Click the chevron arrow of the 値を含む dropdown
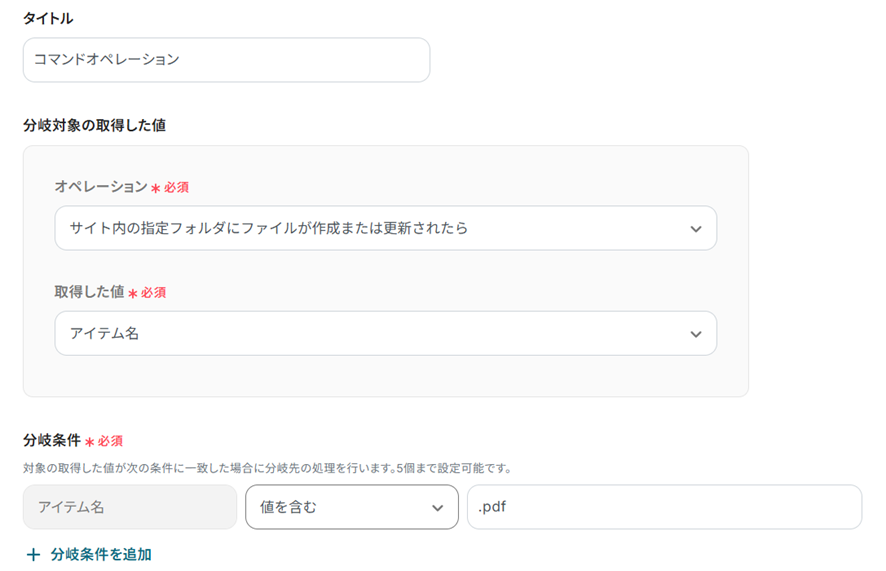886x571 pixels. (x=437, y=508)
